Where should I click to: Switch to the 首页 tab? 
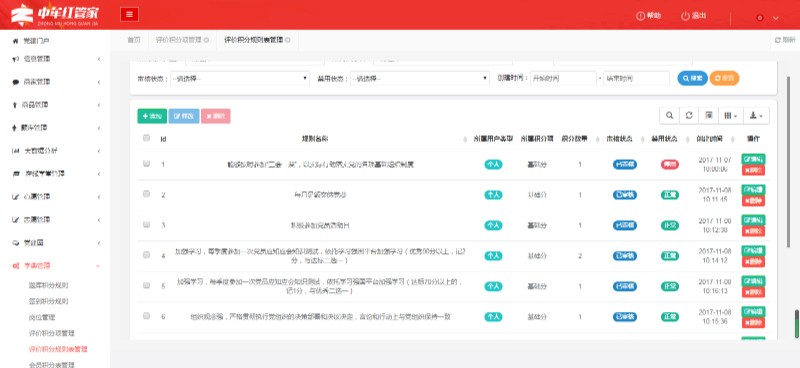[134, 40]
